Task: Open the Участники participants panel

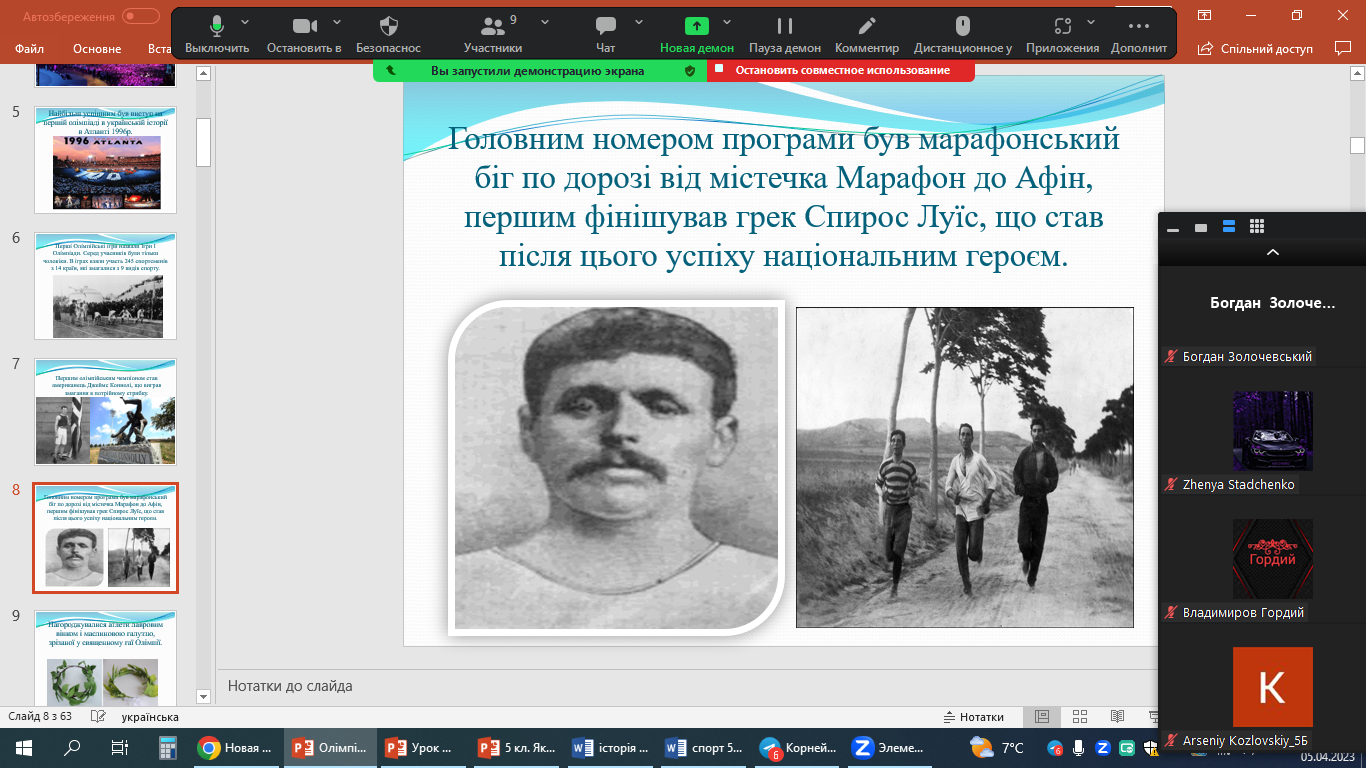Action: click(493, 35)
